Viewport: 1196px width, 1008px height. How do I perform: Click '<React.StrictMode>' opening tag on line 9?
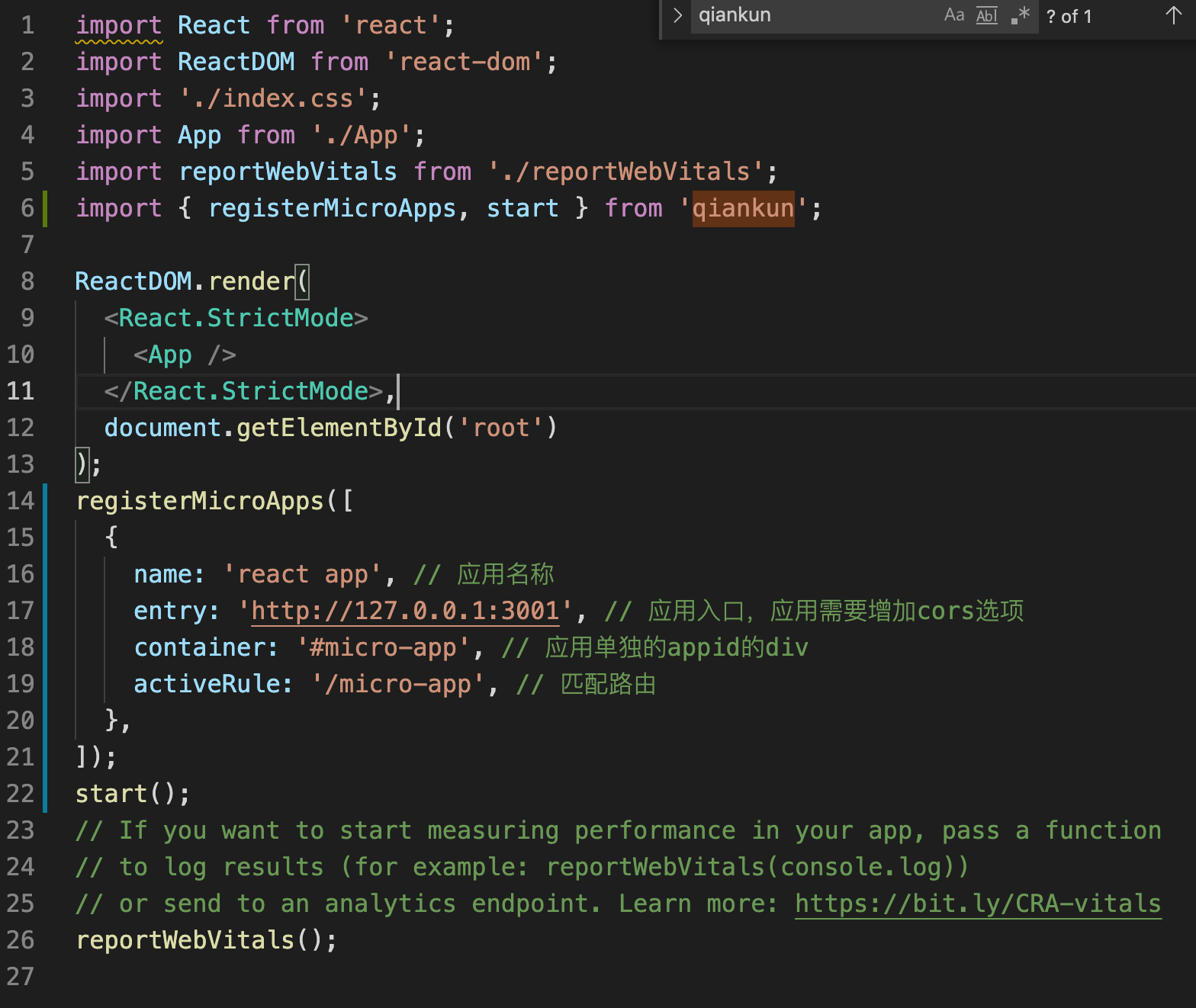[x=236, y=318]
